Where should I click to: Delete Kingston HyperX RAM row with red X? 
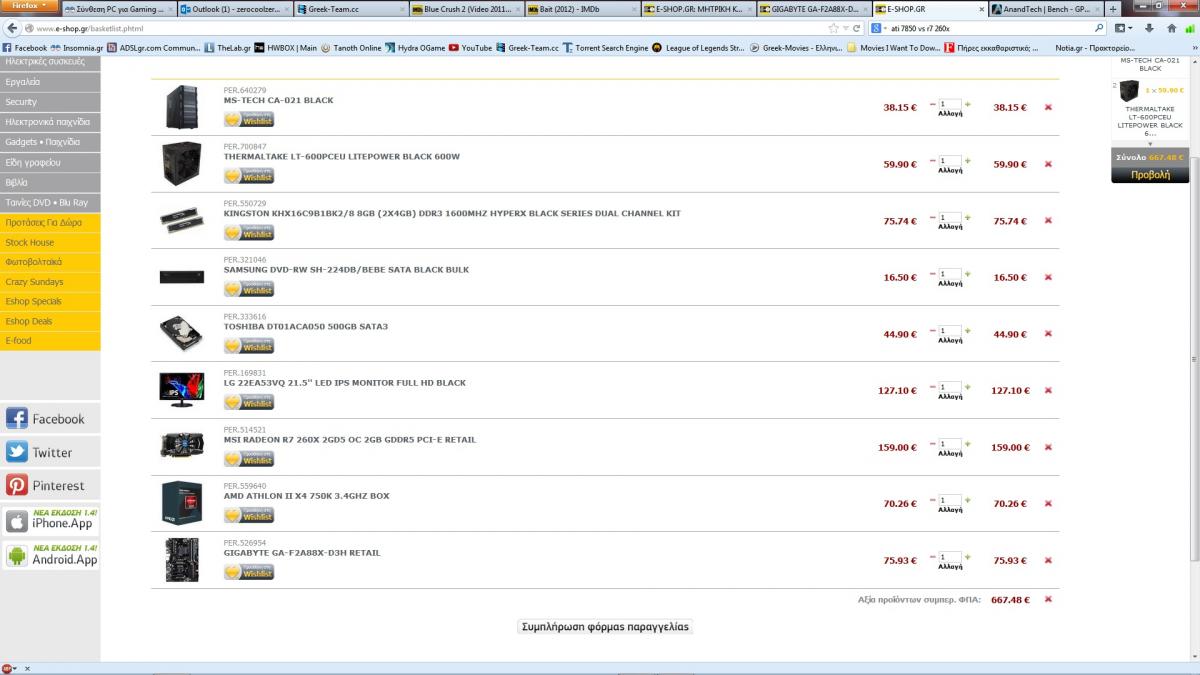pos(1048,221)
